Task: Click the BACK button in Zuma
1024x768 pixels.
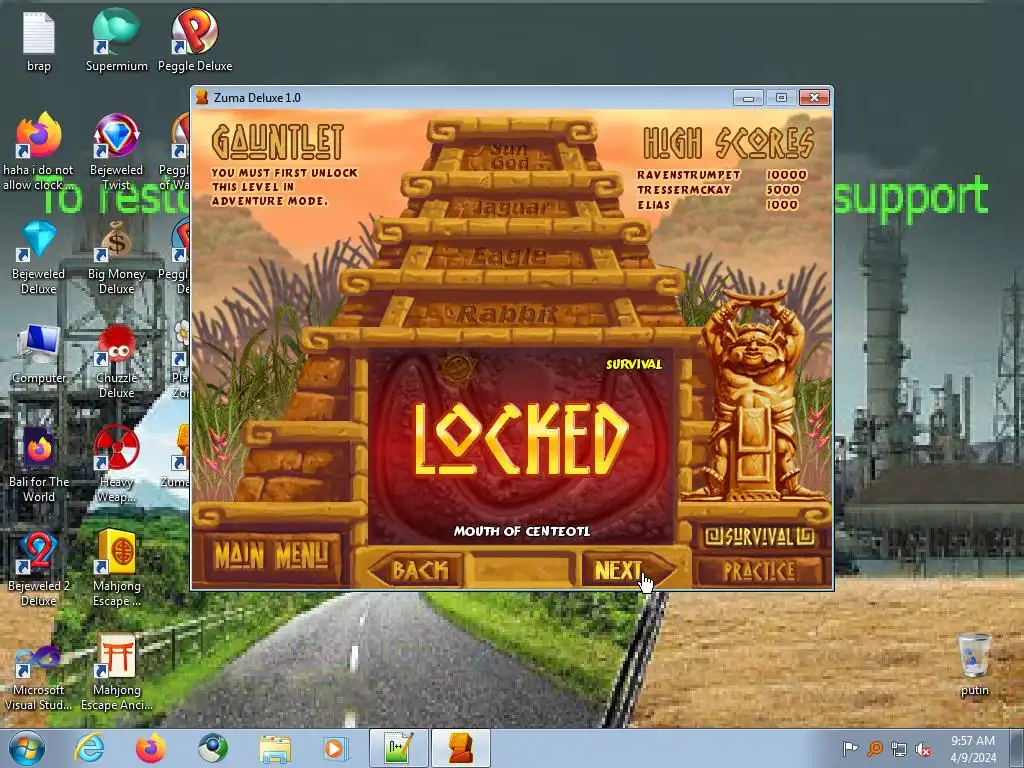Action: point(416,570)
